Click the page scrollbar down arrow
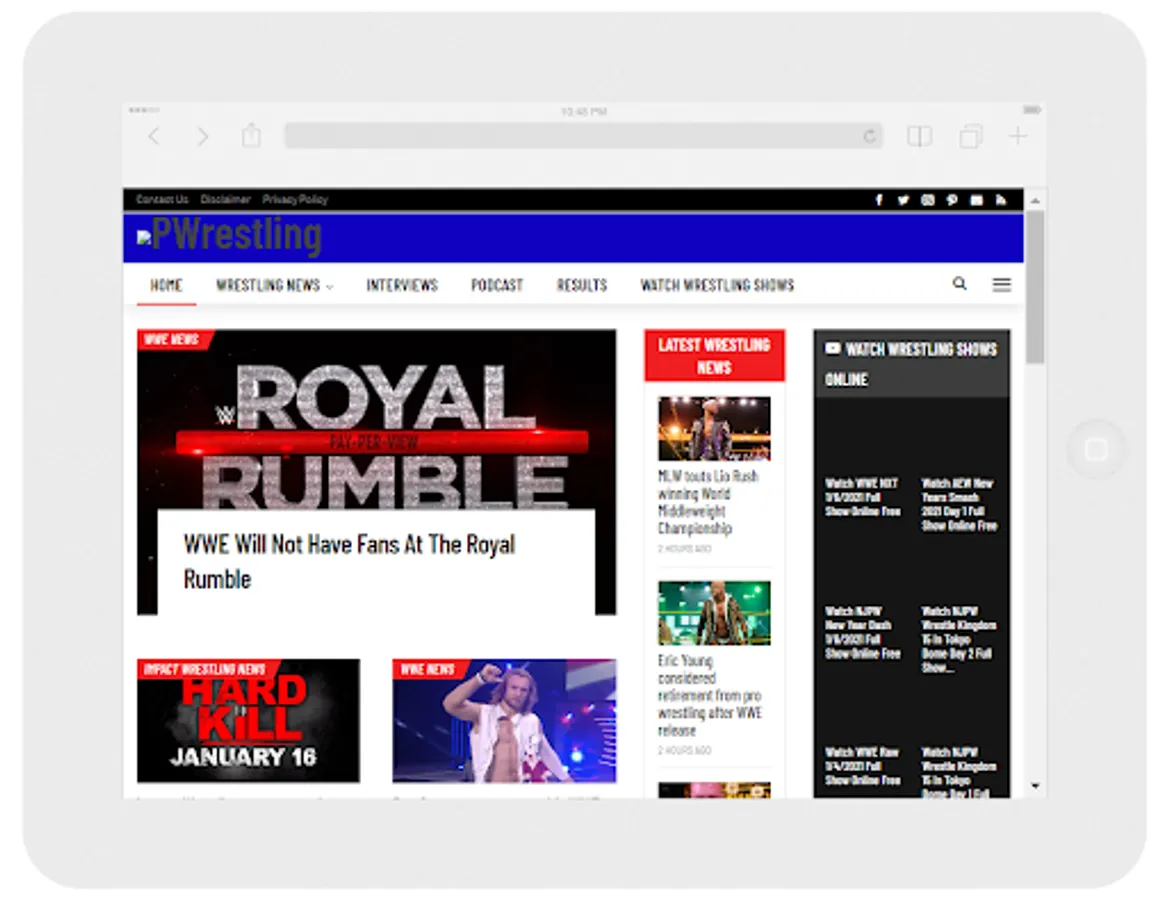This screenshot has width=1167, height=900. click(1035, 786)
